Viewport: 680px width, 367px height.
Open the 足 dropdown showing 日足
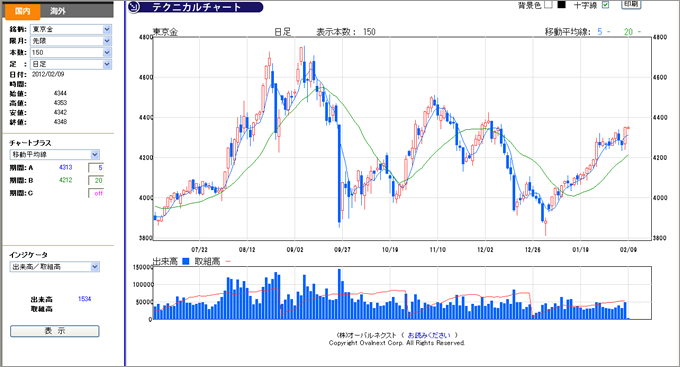71,64
